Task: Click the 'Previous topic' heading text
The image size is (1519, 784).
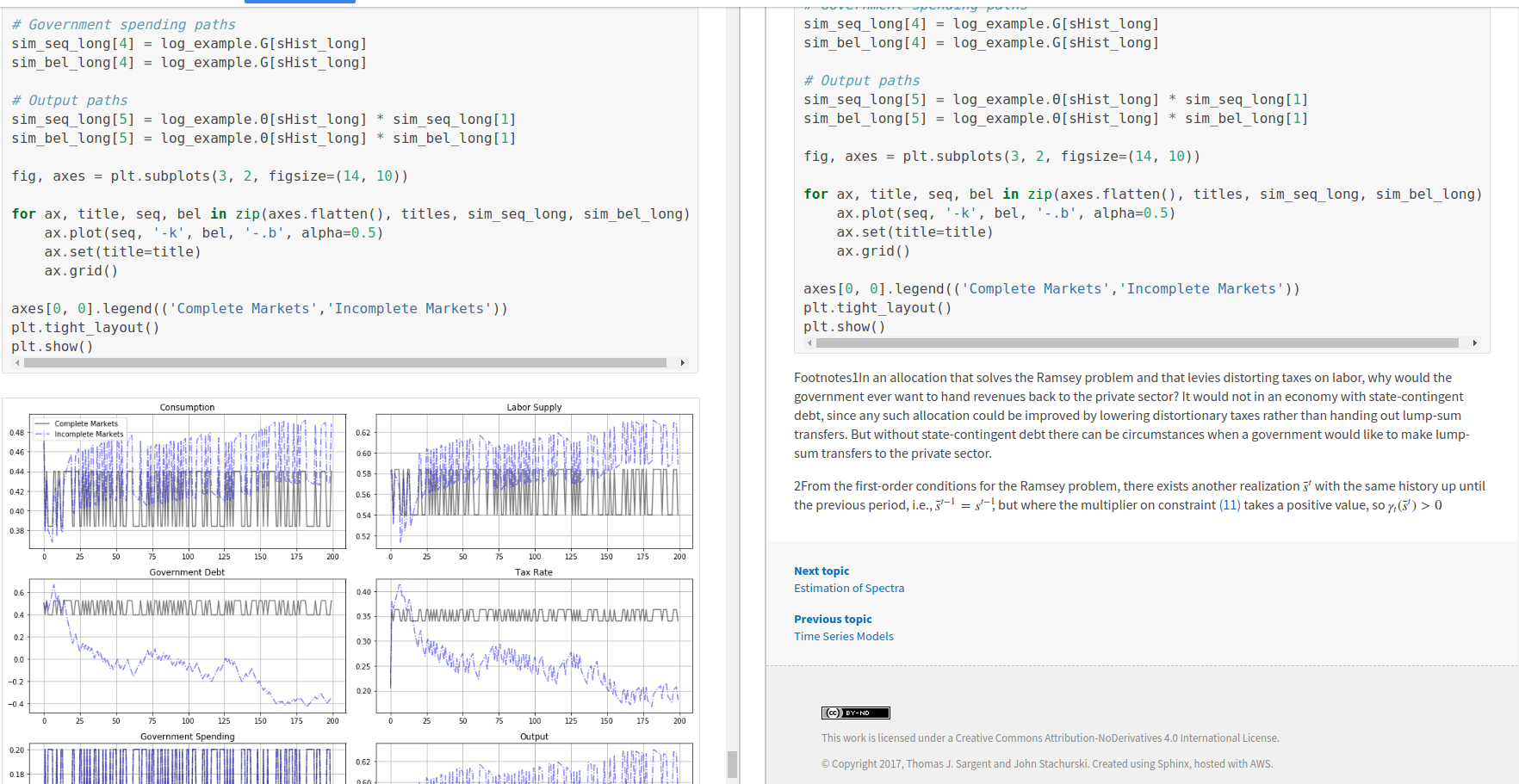Action: [x=833, y=620]
